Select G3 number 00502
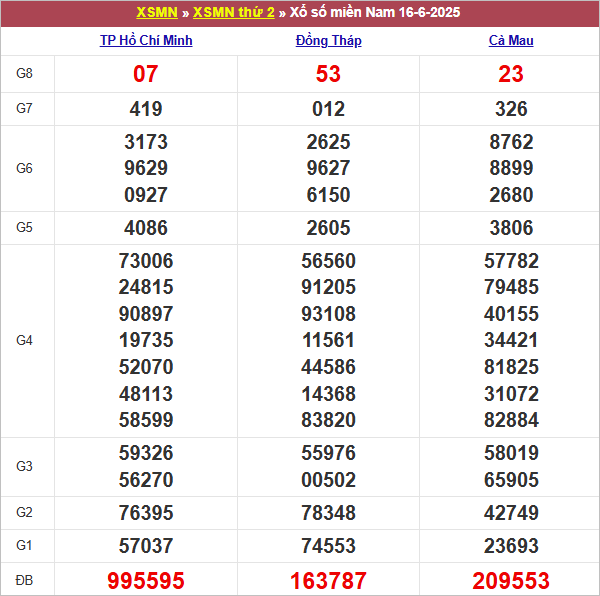600x596 pixels. 328,480
